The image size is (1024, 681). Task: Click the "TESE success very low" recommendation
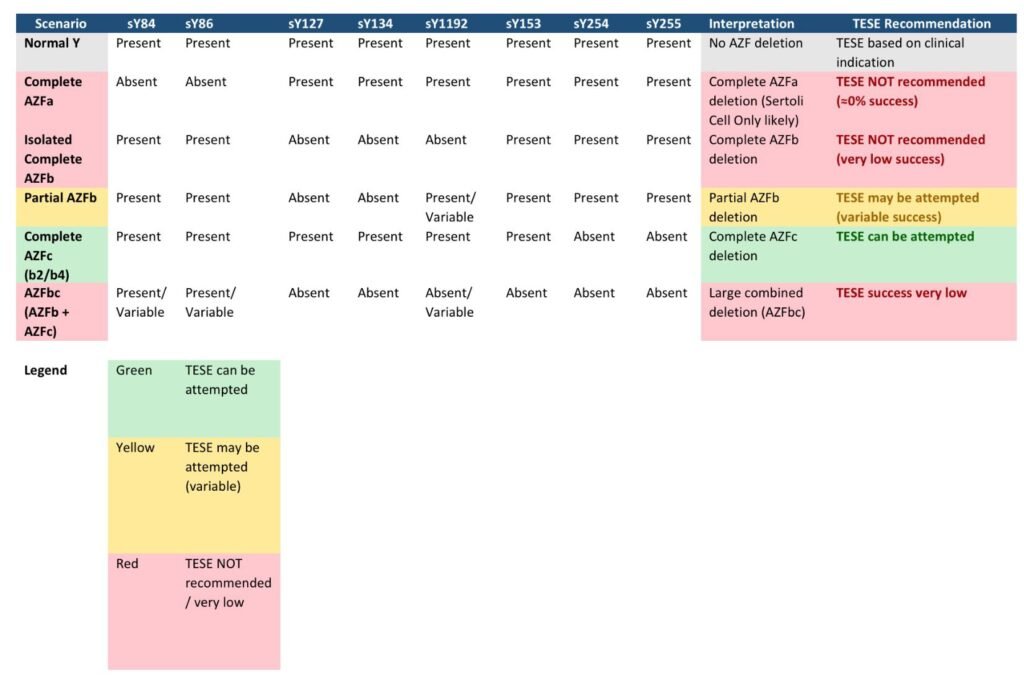click(x=901, y=293)
